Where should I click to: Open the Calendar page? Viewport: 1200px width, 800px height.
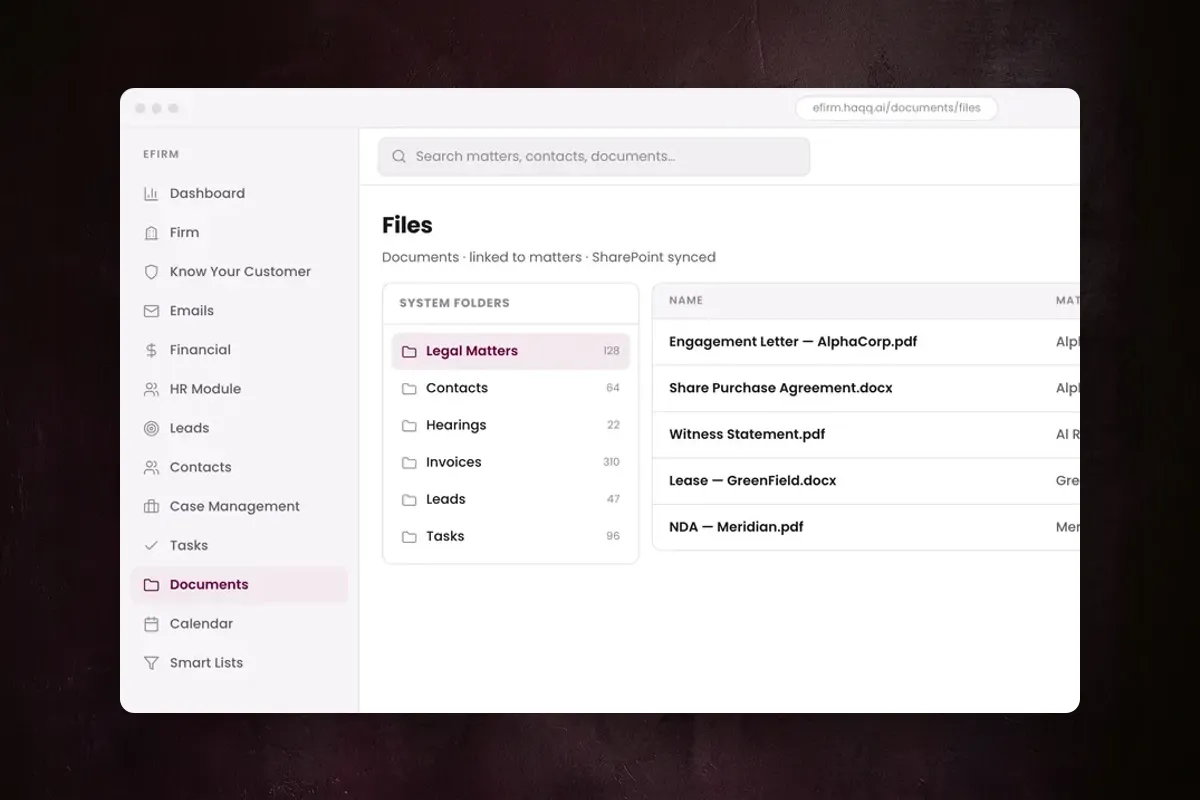[x=239, y=624]
